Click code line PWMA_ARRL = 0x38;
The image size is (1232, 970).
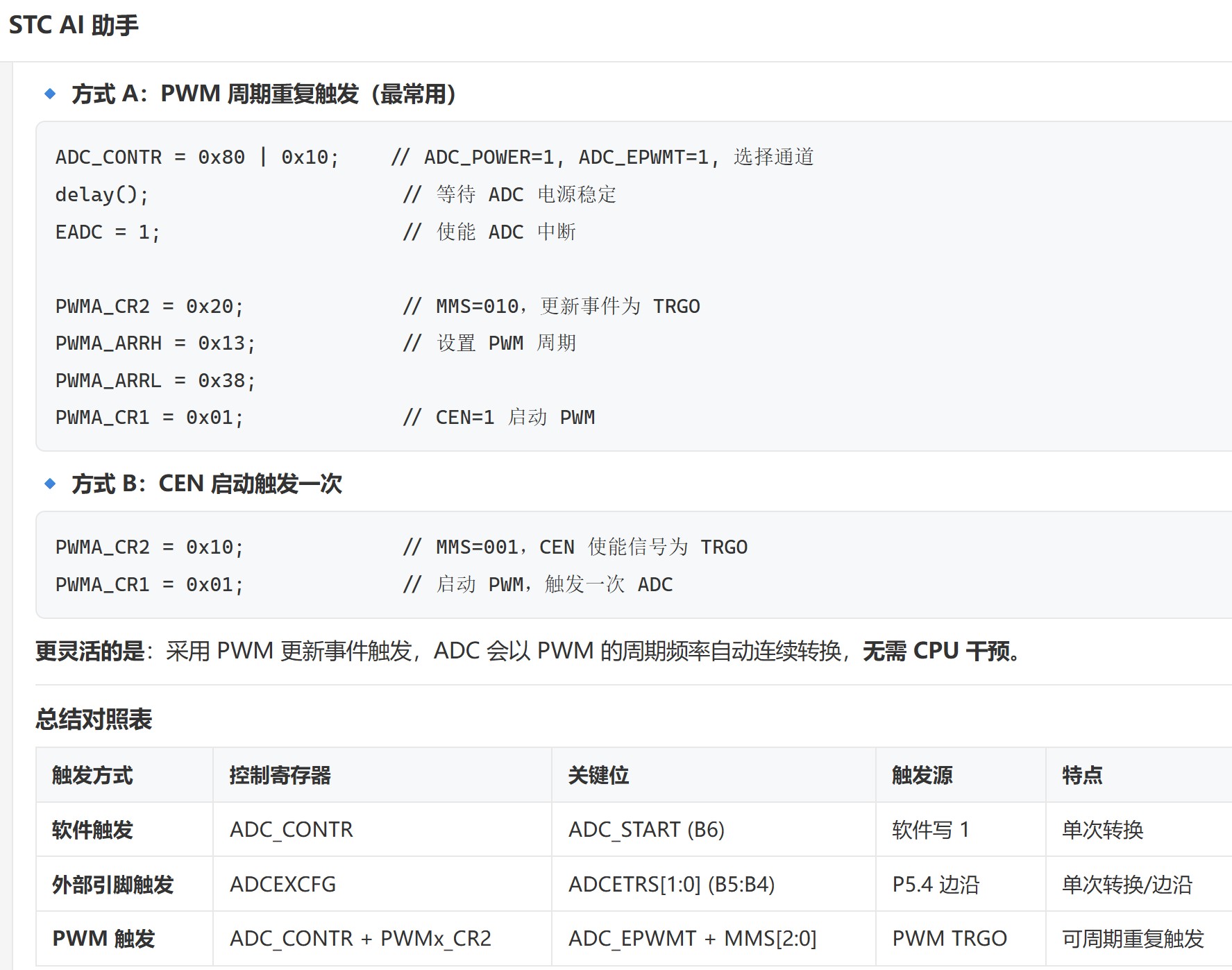click(155, 380)
